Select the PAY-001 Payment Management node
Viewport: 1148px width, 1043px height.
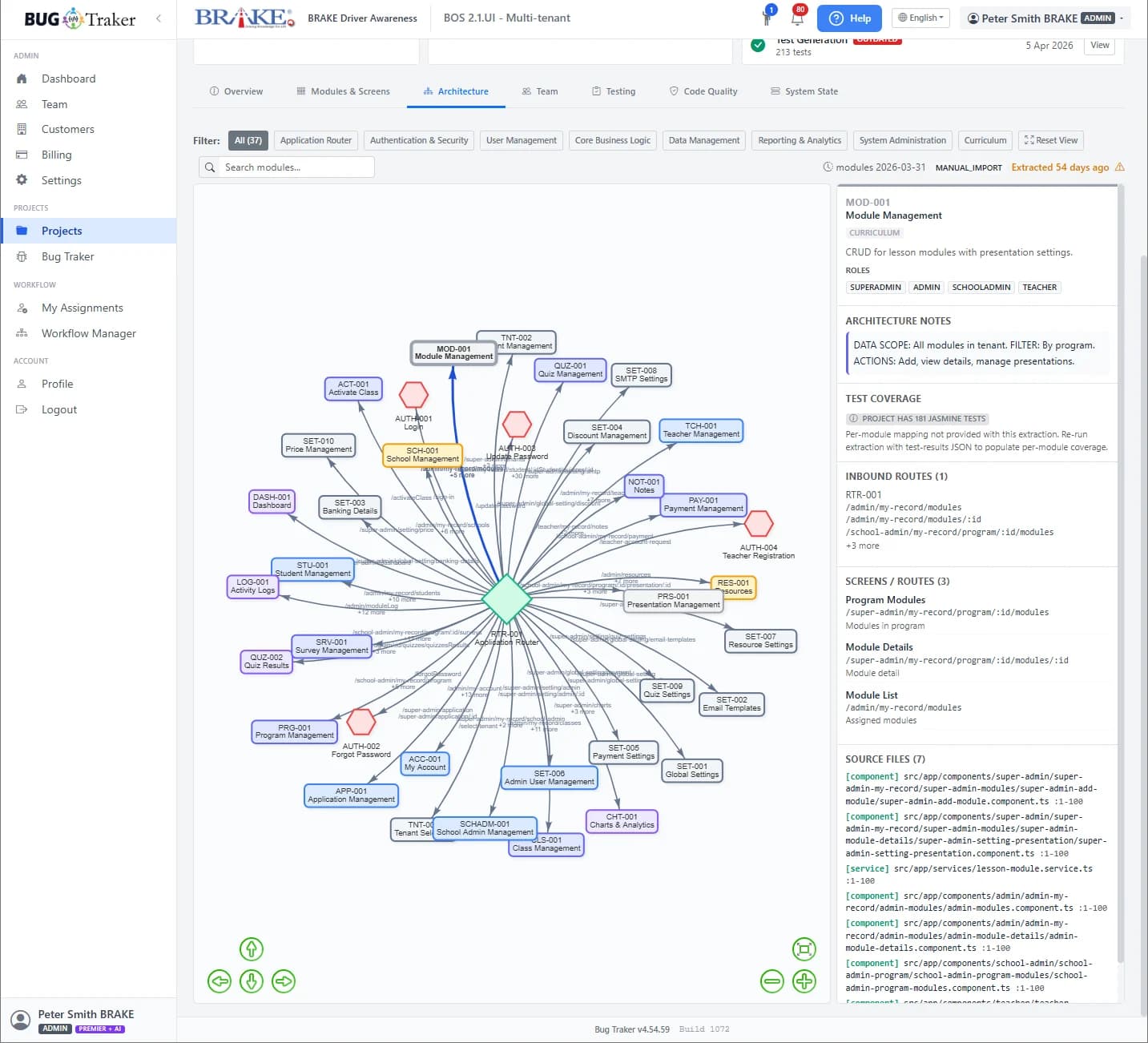pos(703,505)
